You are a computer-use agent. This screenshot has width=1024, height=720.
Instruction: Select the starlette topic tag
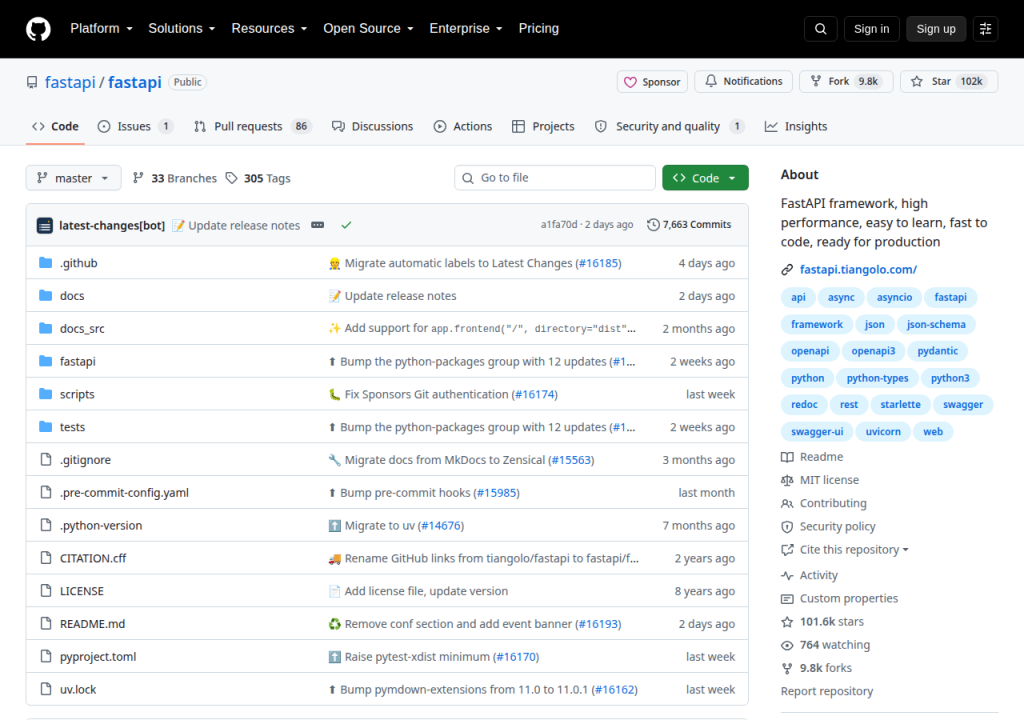pos(900,404)
